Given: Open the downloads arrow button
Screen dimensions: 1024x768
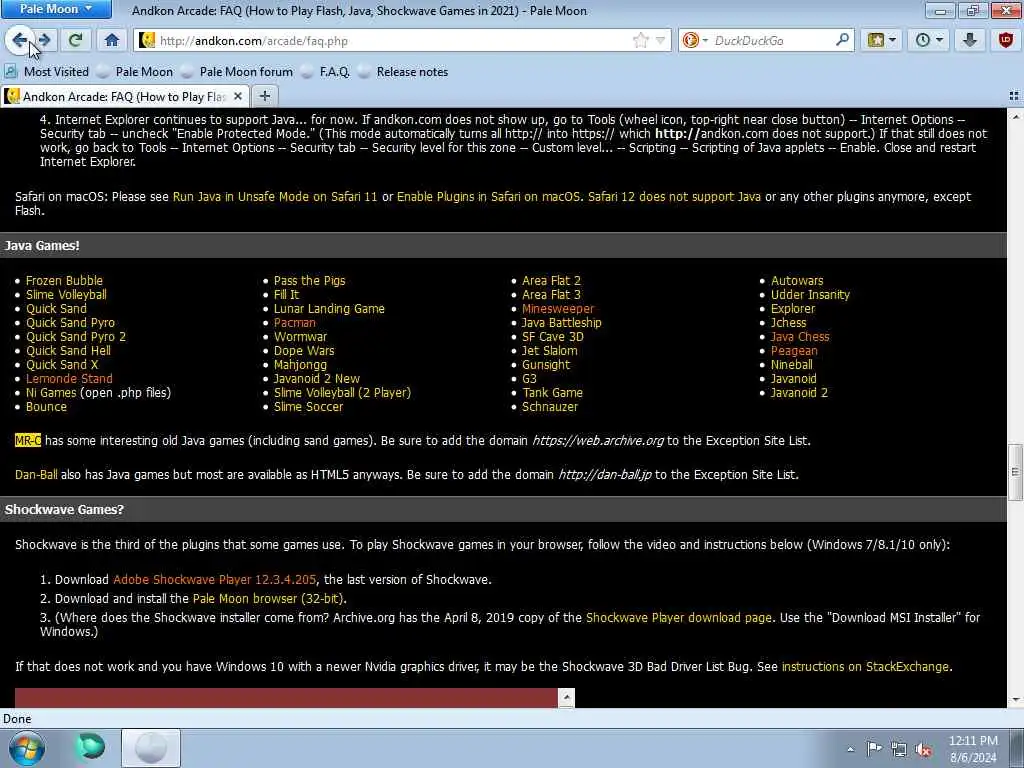Looking at the screenshot, I should coord(970,40).
